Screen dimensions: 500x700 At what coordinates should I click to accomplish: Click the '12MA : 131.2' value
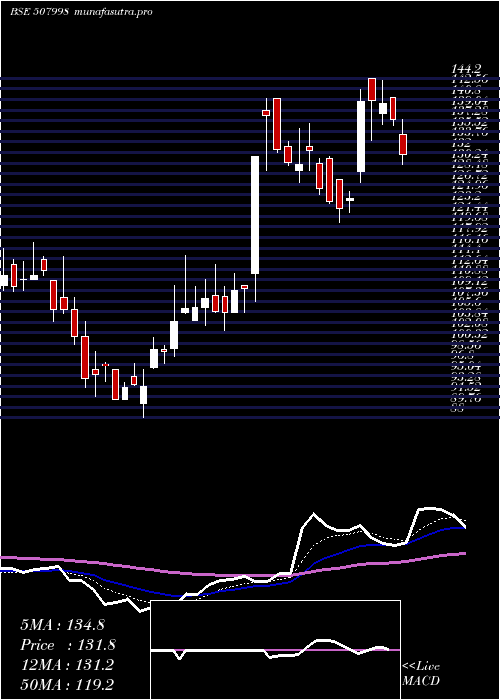67,665
